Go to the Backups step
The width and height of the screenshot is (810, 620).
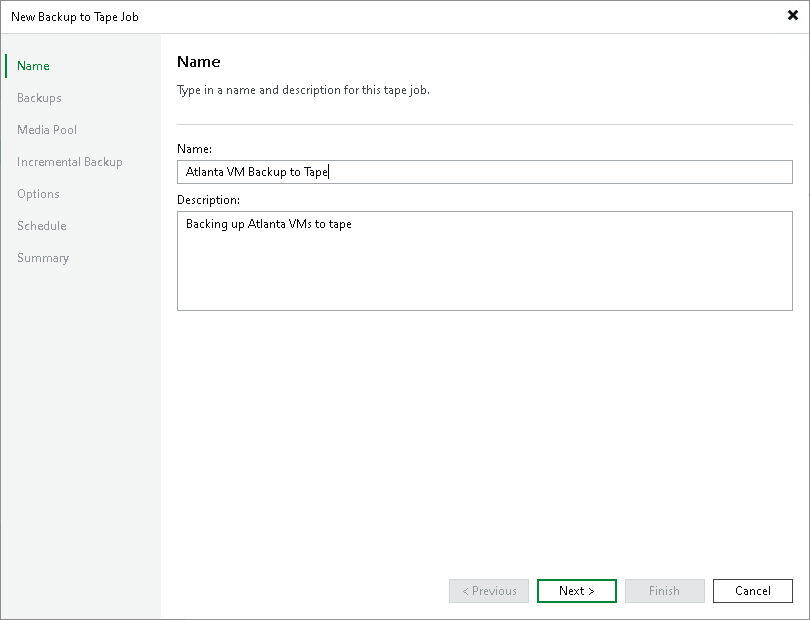(39, 98)
